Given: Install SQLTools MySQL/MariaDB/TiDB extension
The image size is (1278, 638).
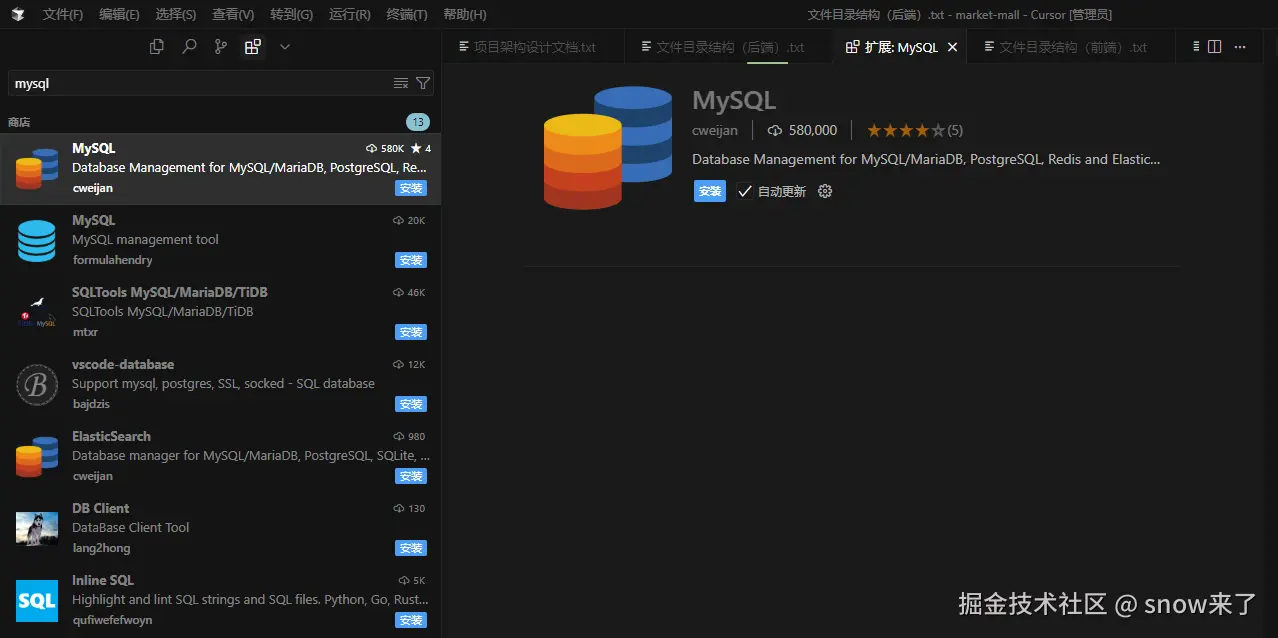Looking at the screenshot, I should 411,332.
